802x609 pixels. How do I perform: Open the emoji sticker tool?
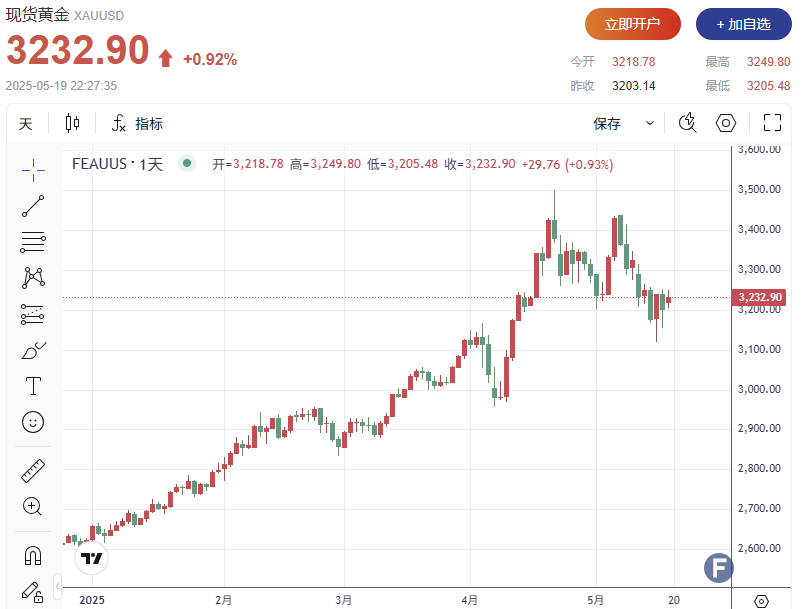tap(33, 422)
